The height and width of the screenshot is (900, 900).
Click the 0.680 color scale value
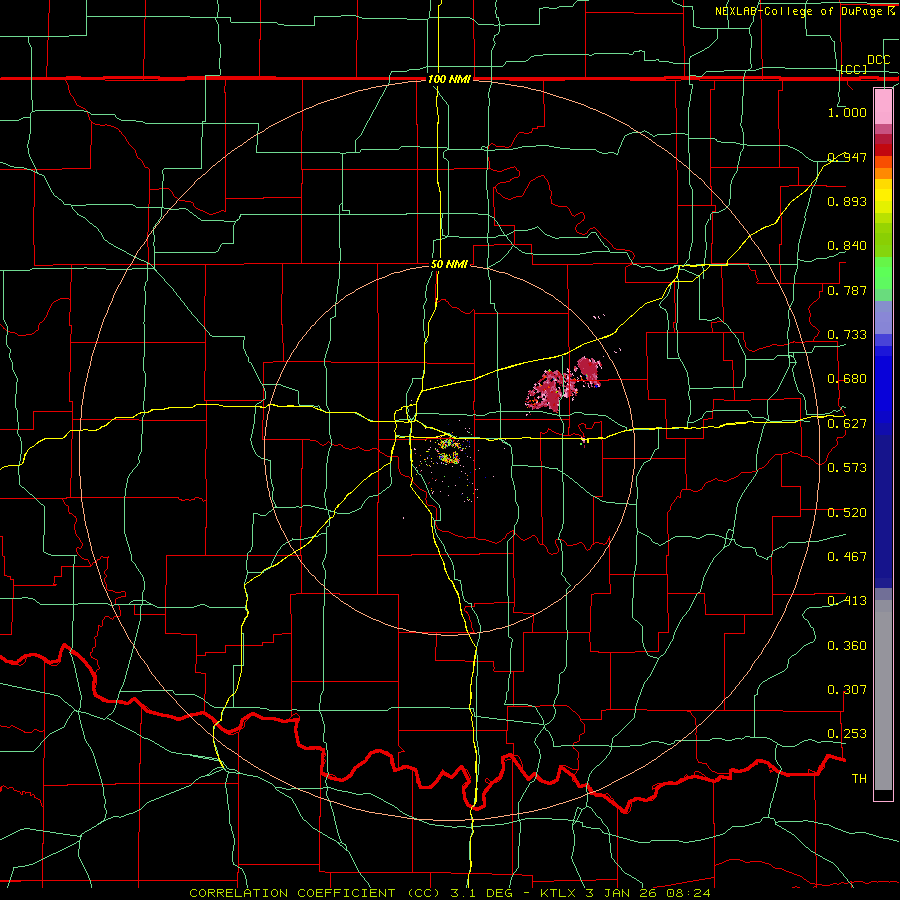point(847,379)
